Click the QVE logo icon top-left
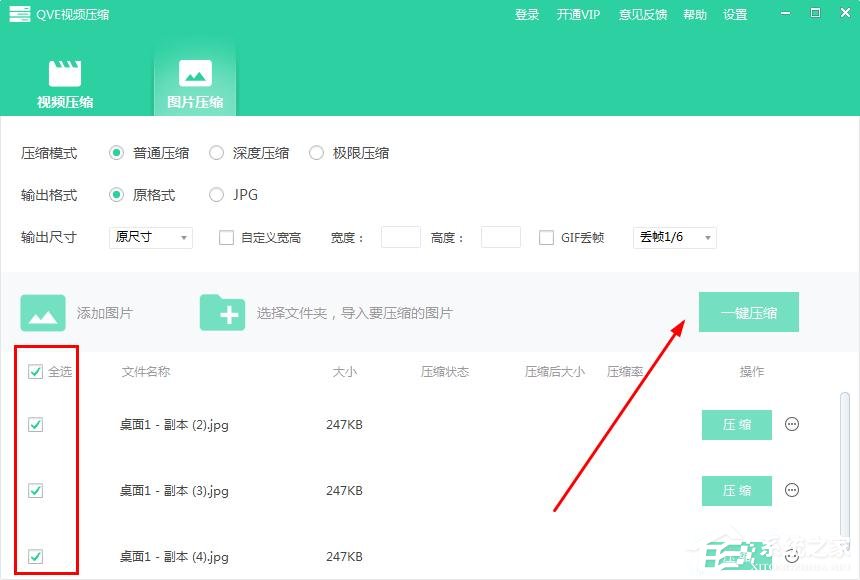The image size is (860, 580). 18,14
